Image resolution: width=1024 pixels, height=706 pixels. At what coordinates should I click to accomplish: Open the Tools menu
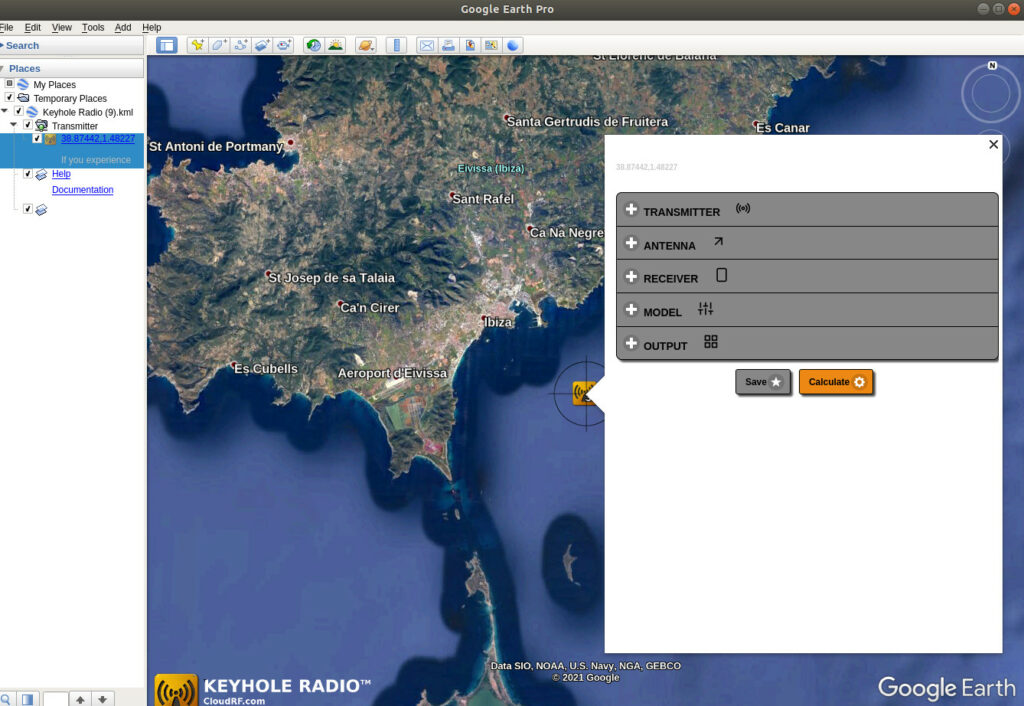(93, 27)
